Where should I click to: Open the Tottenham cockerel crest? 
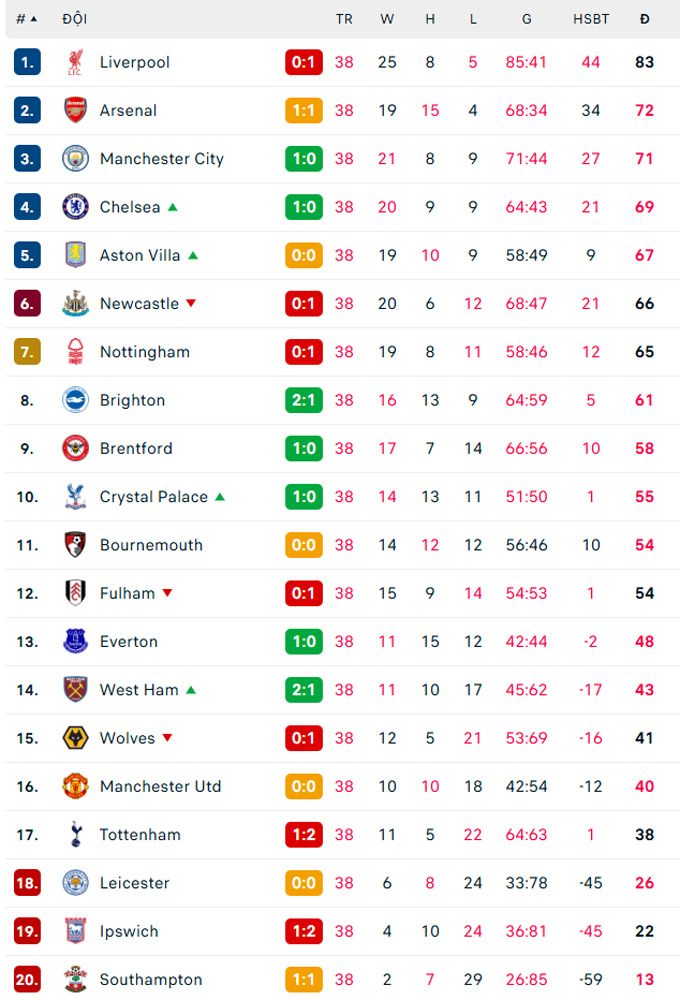[76, 834]
